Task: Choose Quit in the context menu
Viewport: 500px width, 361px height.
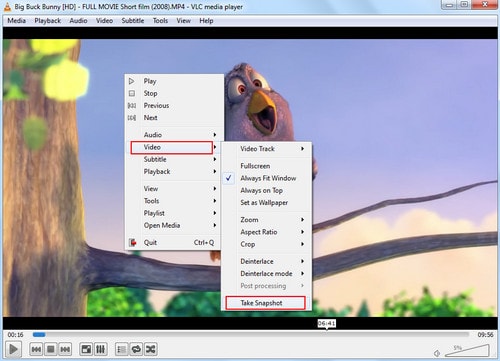Action: pyautogui.click(x=174, y=242)
